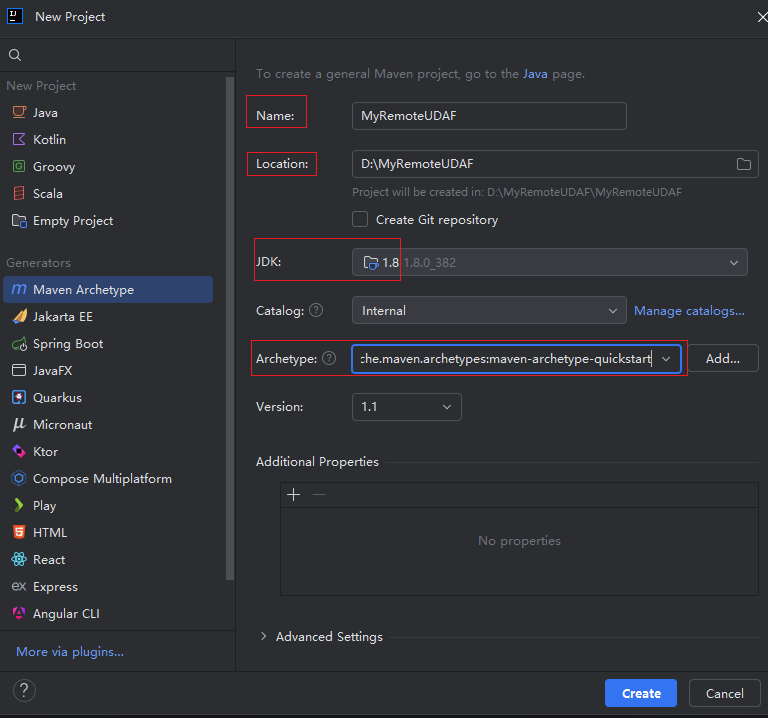Click the Name input field
Image resolution: width=768 pixels, height=718 pixels.
[489, 116]
